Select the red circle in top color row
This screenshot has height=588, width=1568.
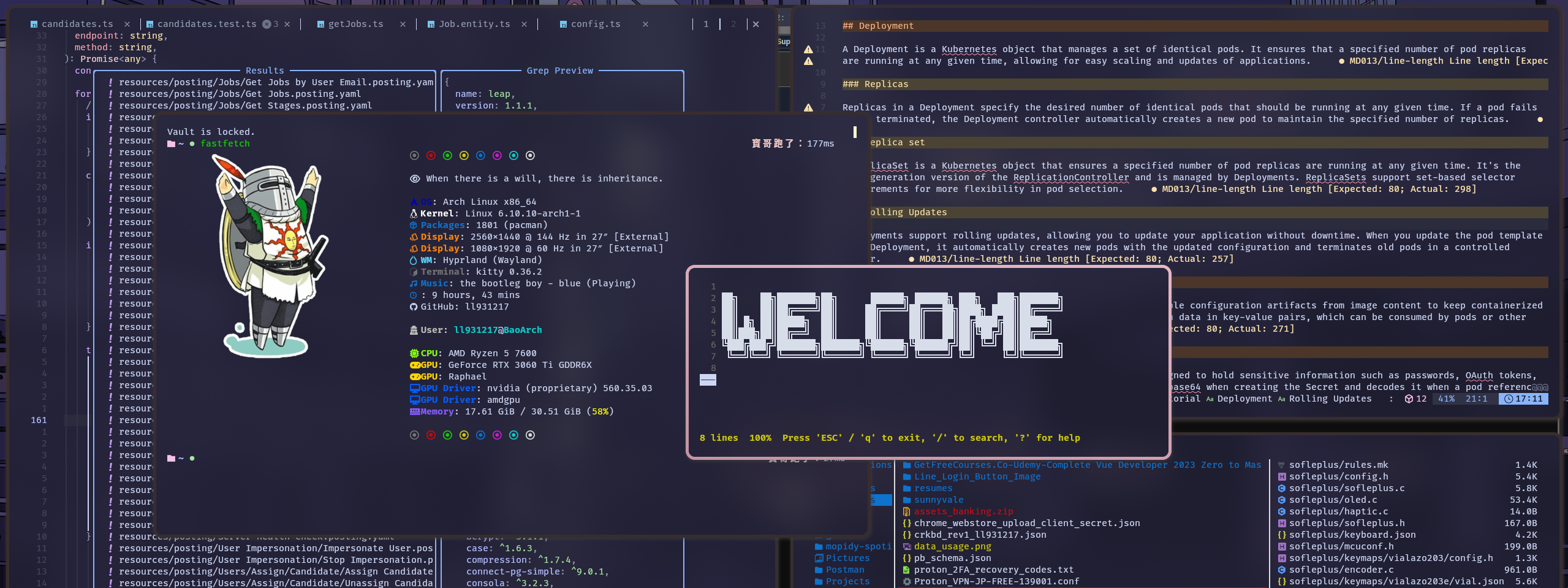(x=431, y=156)
